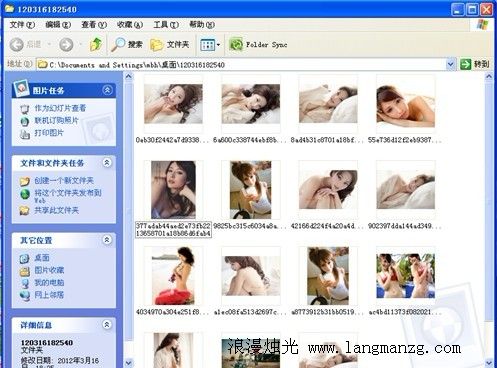Click Print pictures (打印图片) link
The width and height of the screenshot is (497, 368).
[49, 133]
